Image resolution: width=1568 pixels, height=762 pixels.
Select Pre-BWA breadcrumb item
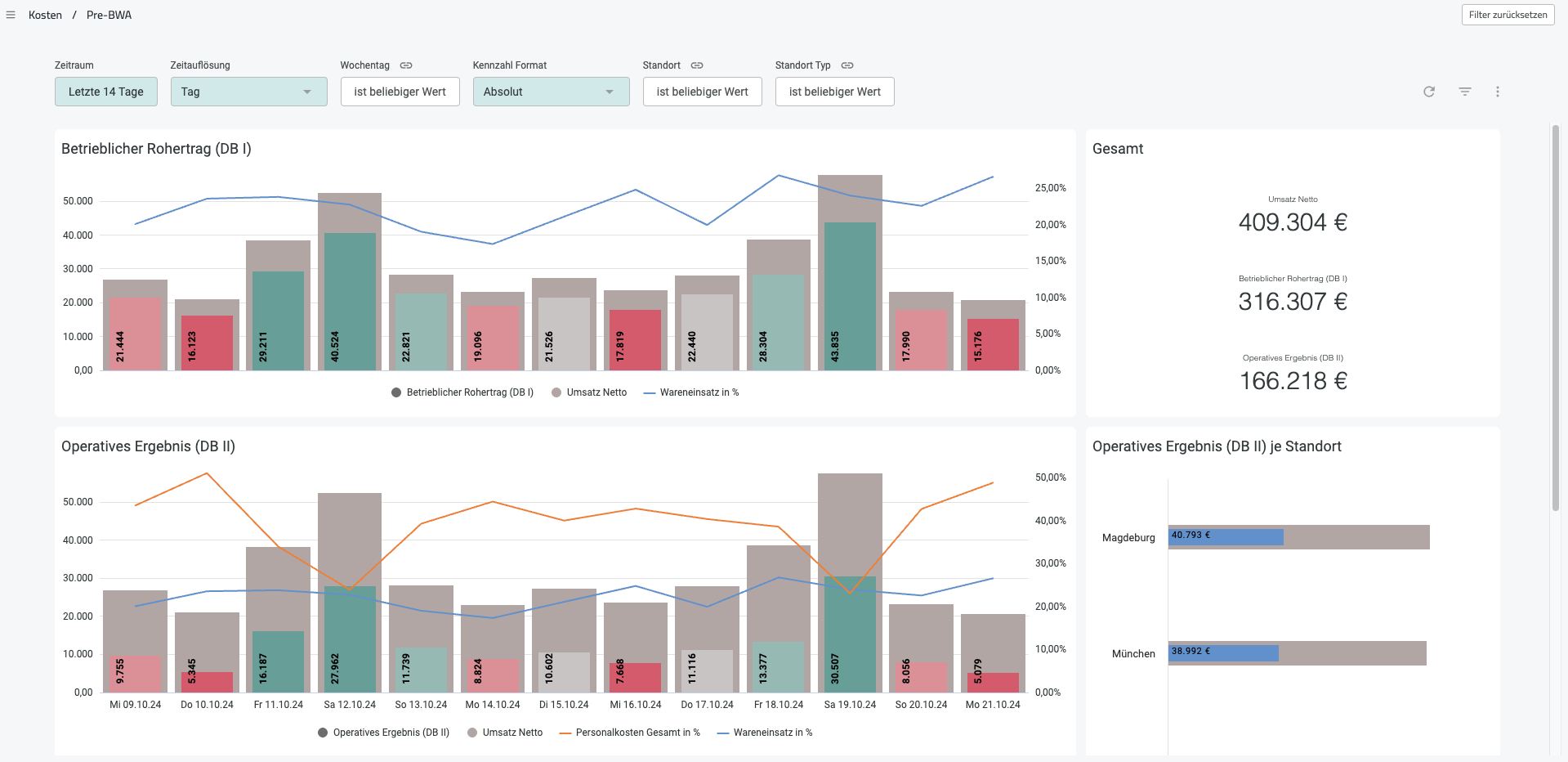point(109,15)
